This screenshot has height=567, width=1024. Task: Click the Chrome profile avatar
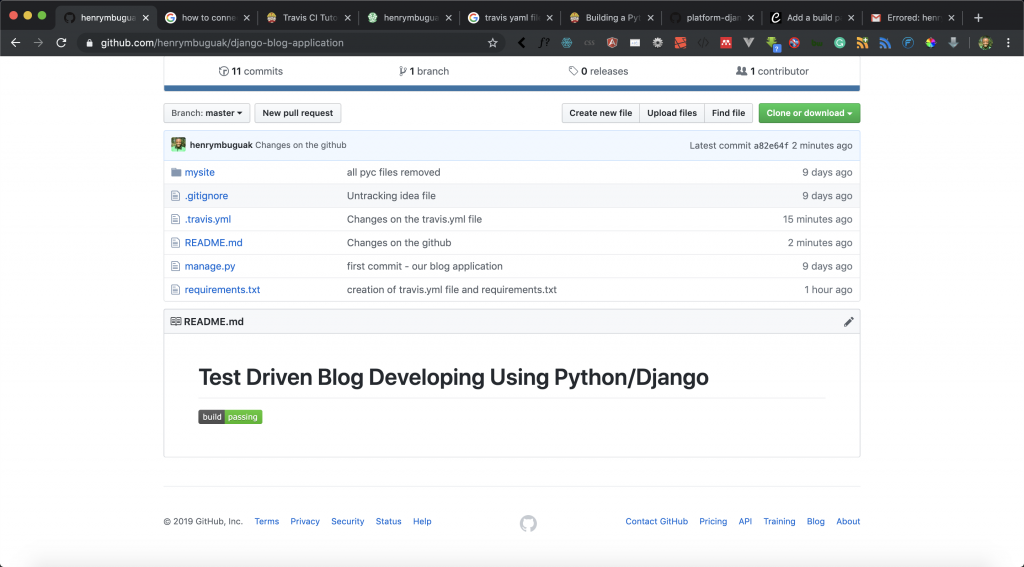click(x=985, y=42)
